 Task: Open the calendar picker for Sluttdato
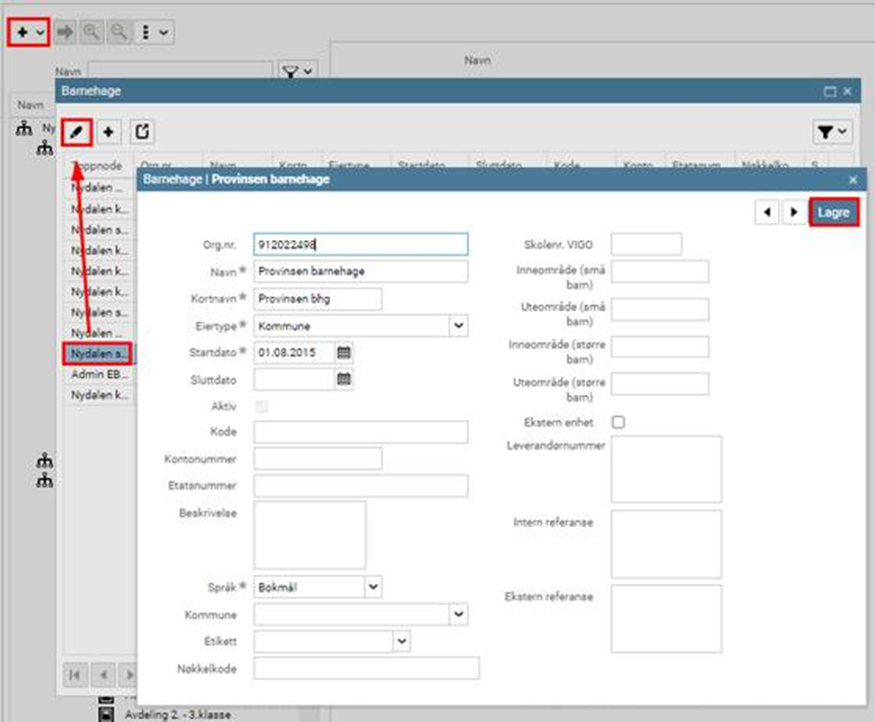click(x=344, y=379)
